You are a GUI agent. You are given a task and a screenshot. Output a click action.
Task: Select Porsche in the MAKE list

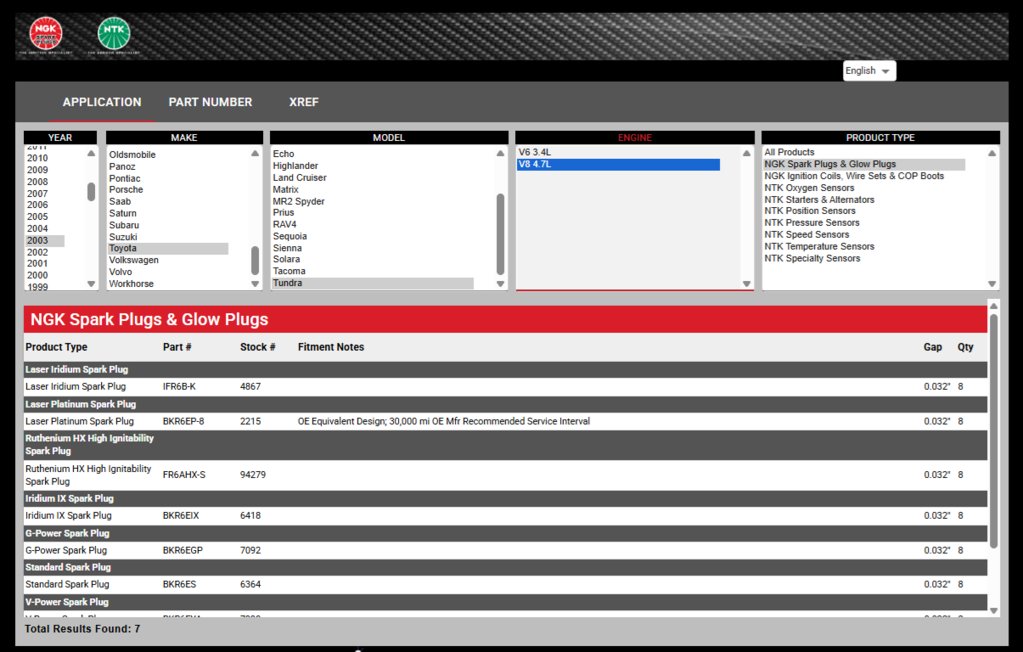coord(126,189)
